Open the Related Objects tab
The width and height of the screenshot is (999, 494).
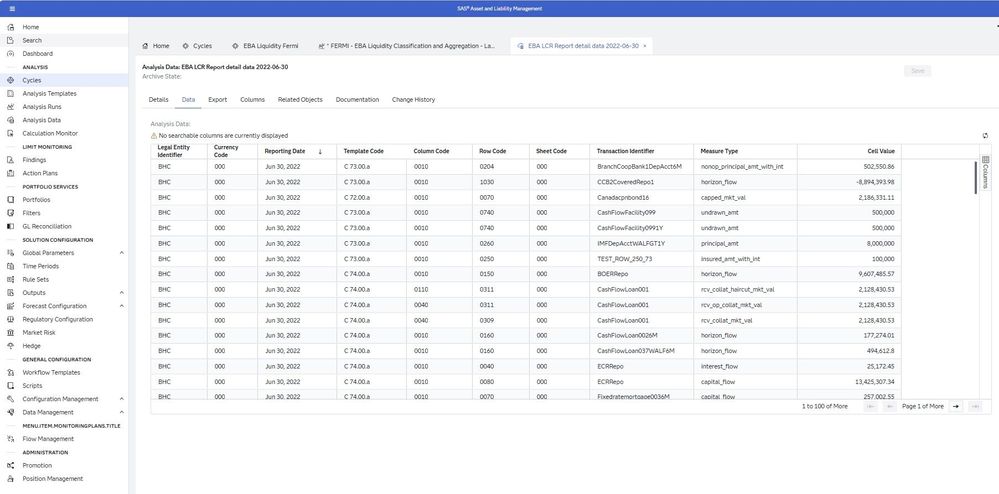(x=300, y=100)
